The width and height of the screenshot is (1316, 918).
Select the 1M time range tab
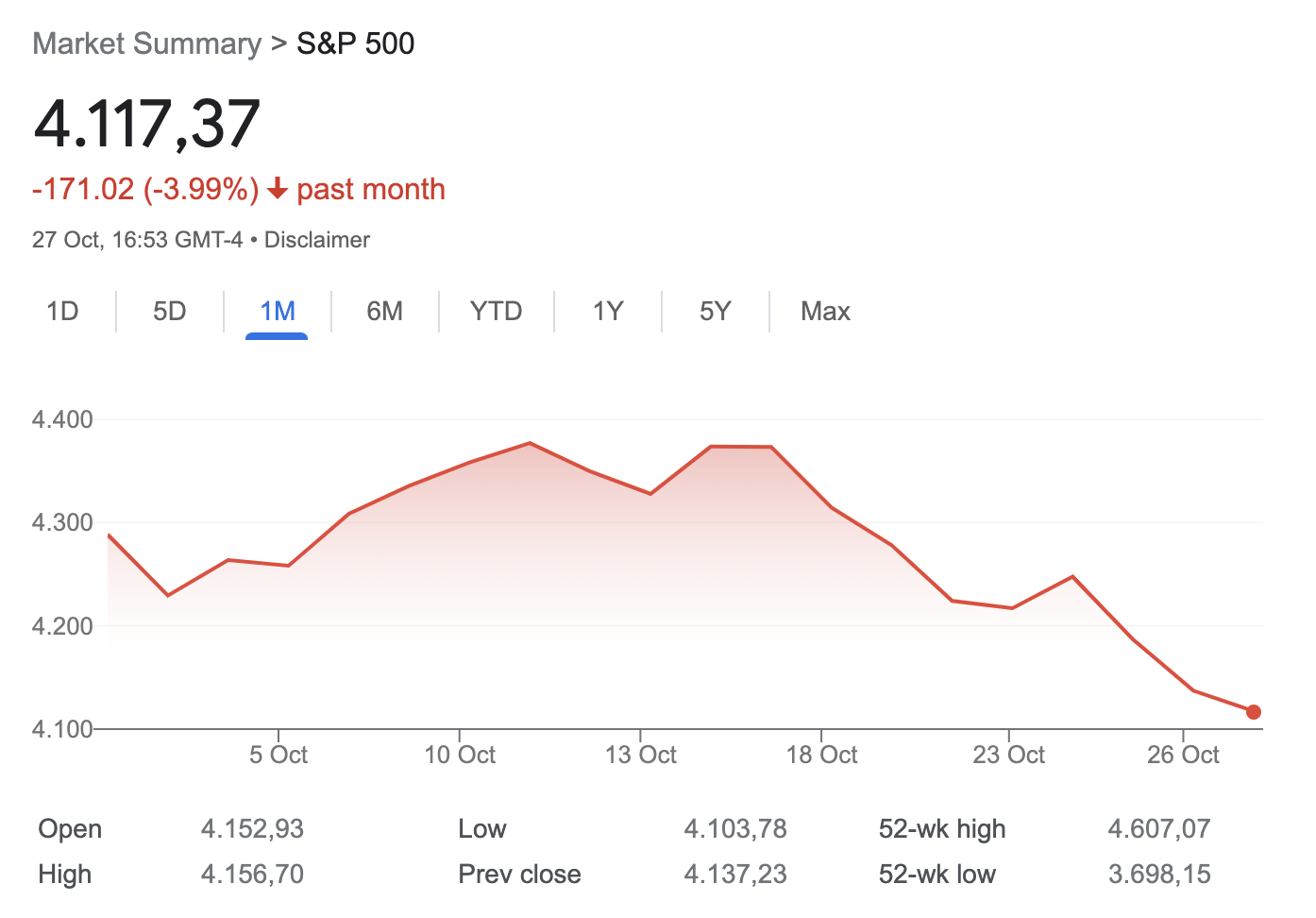[x=278, y=312]
